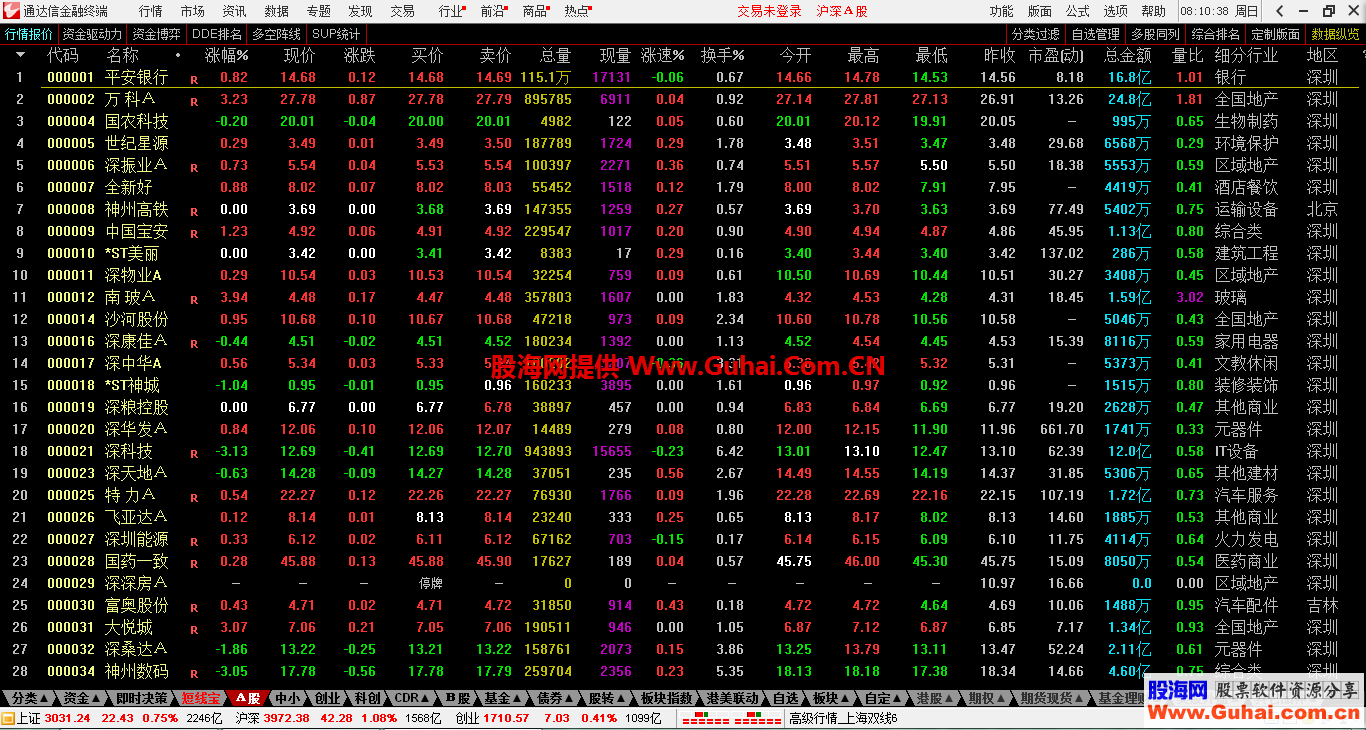The image size is (1366, 730).
Task: Click the 分类过滤 button
Action: click(x=1036, y=34)
